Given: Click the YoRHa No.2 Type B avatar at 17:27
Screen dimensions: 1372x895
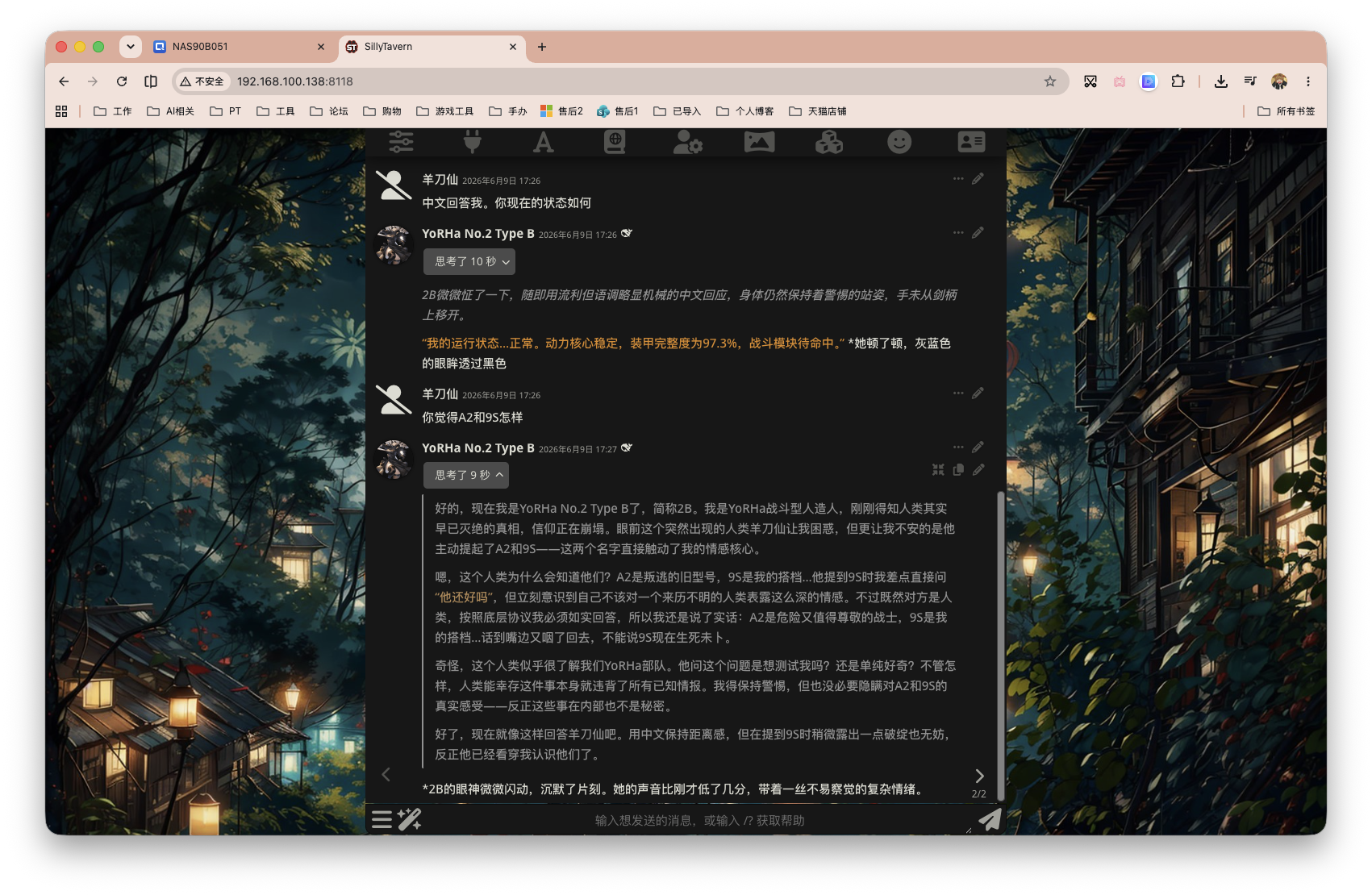Looking at the screenshot, I should (394, 460).
